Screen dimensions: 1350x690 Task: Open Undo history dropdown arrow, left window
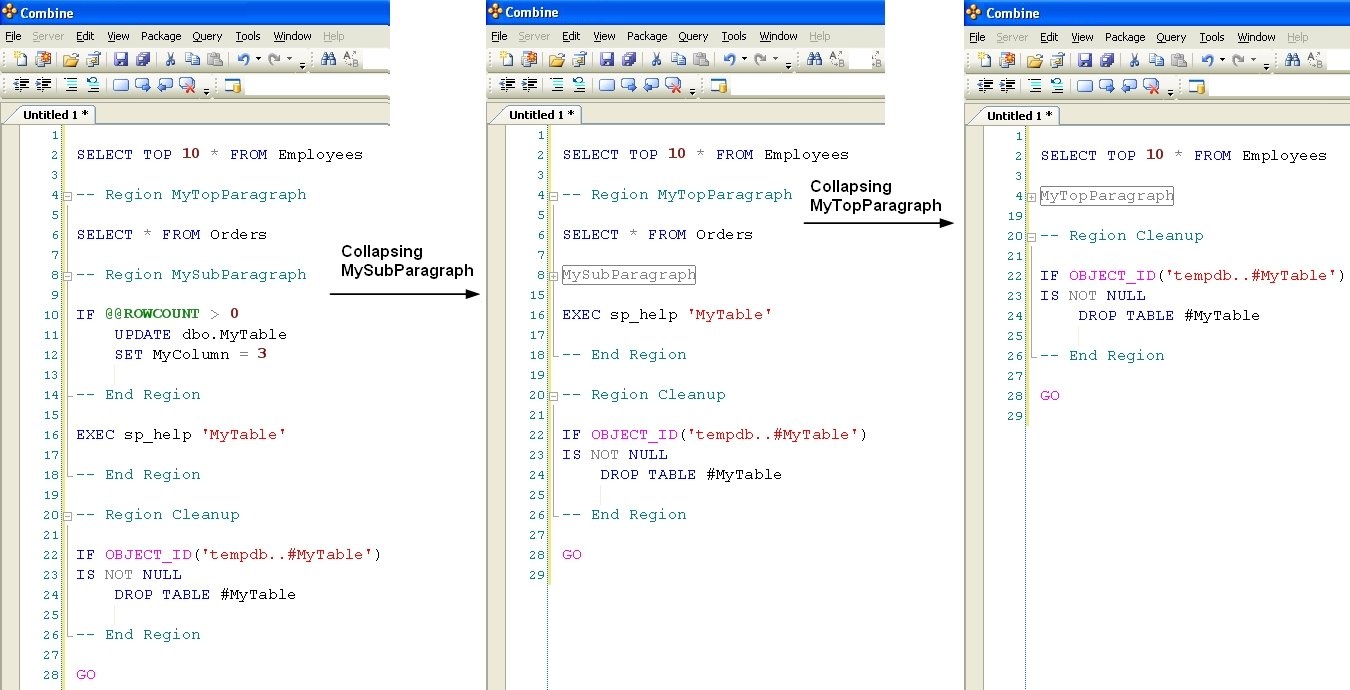(x=258, y=60)
